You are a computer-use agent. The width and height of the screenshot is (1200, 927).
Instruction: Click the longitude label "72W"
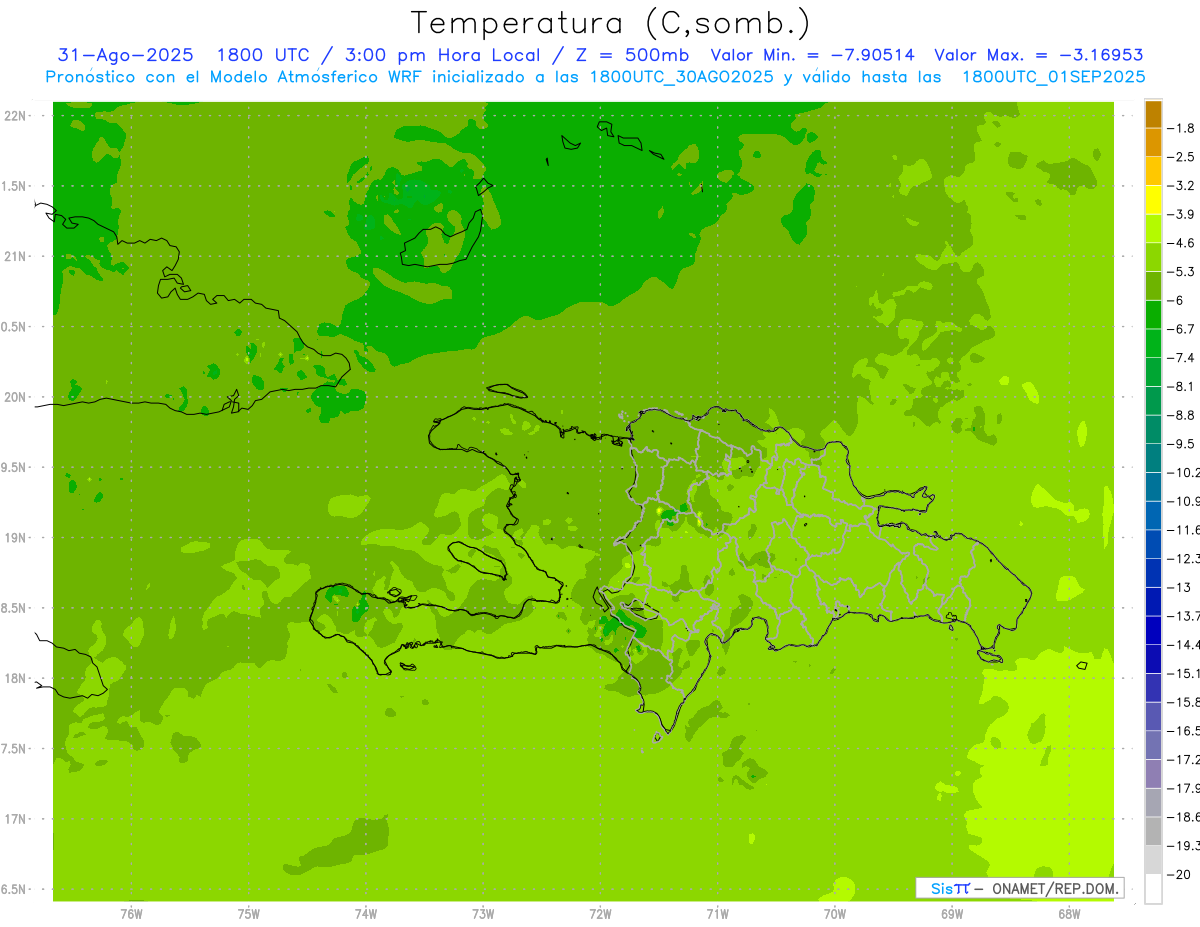tap(600, 914)
